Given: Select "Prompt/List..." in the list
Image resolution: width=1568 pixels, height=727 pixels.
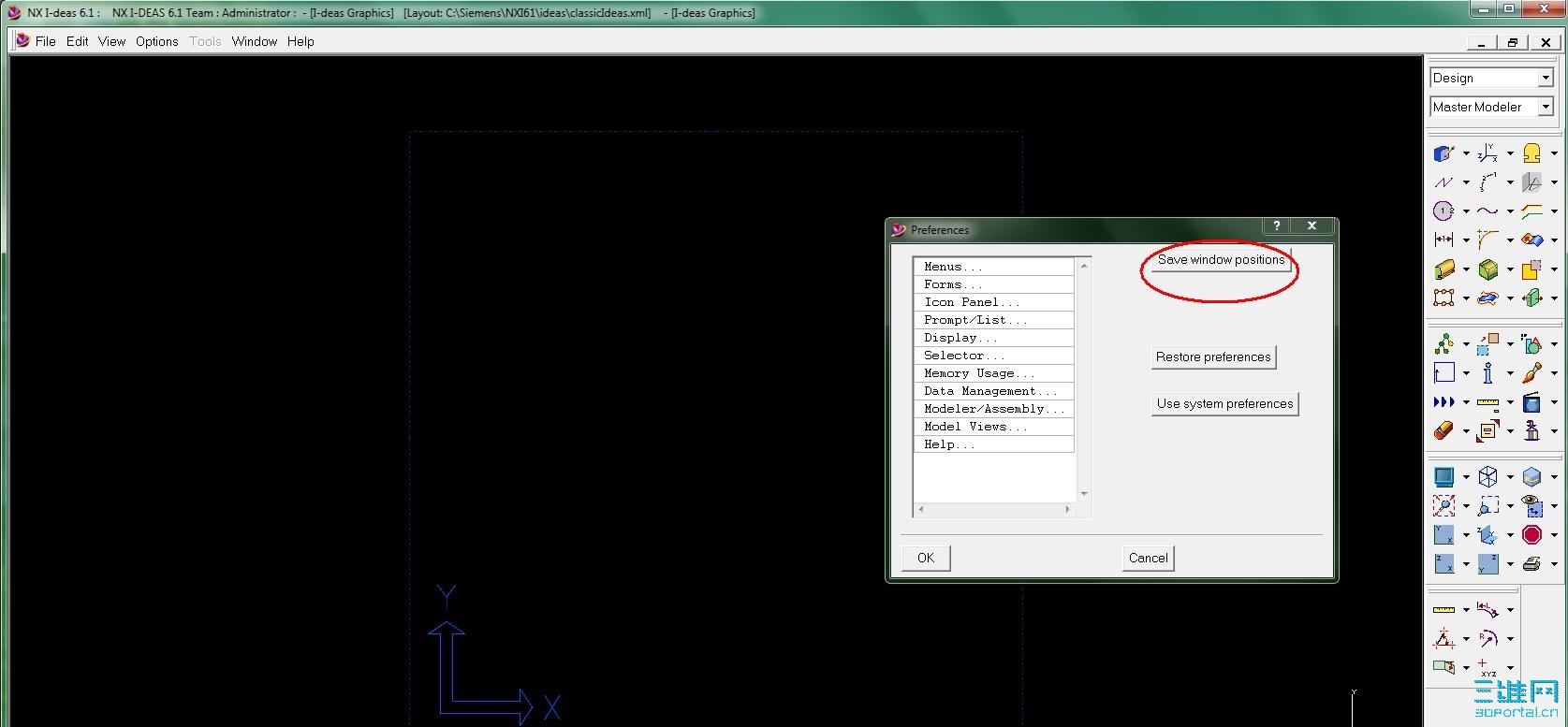Looking at the screenshot, I should point(994,320).
